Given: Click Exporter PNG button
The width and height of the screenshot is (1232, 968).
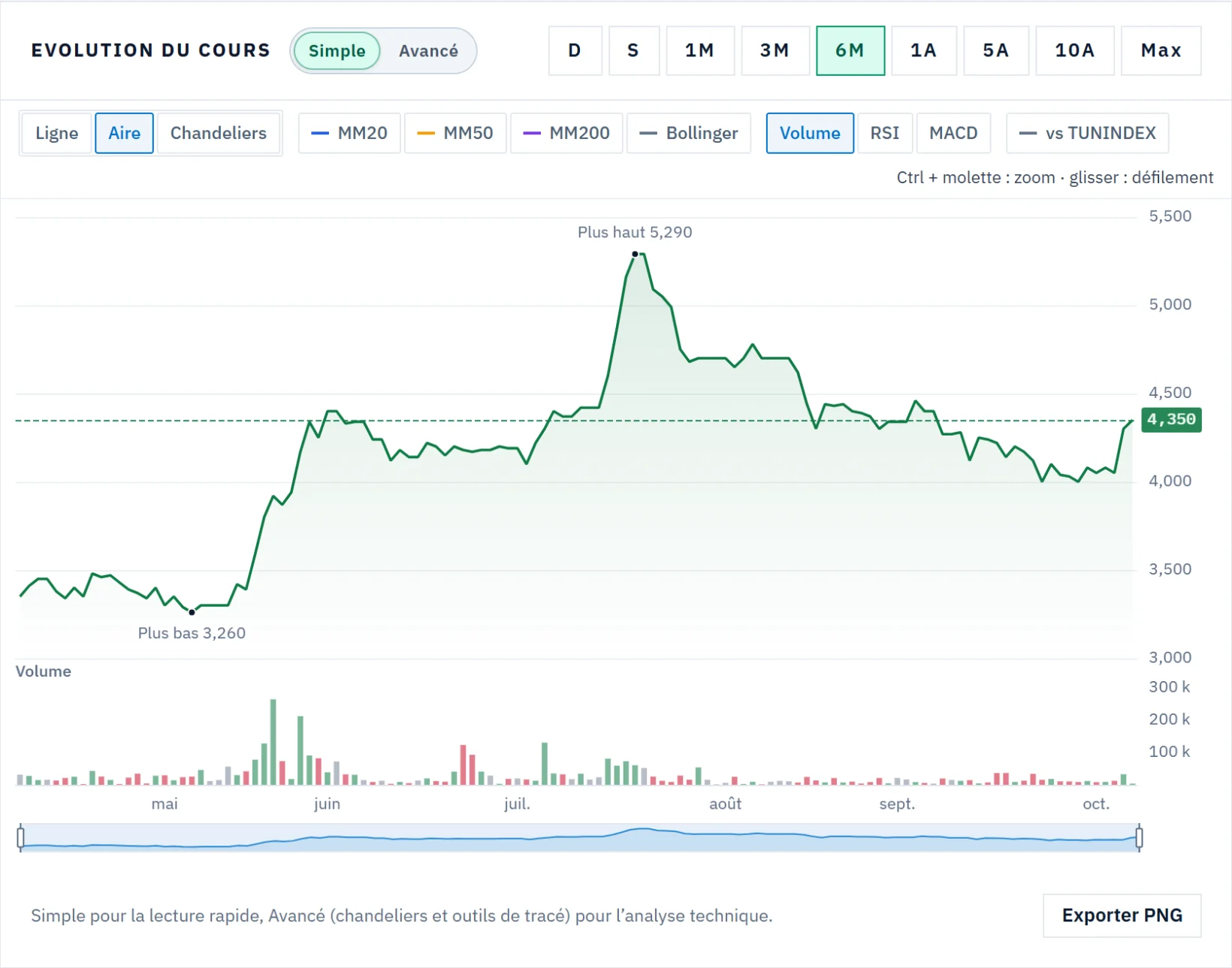Looking at the screenshot, I should 1122,915.
